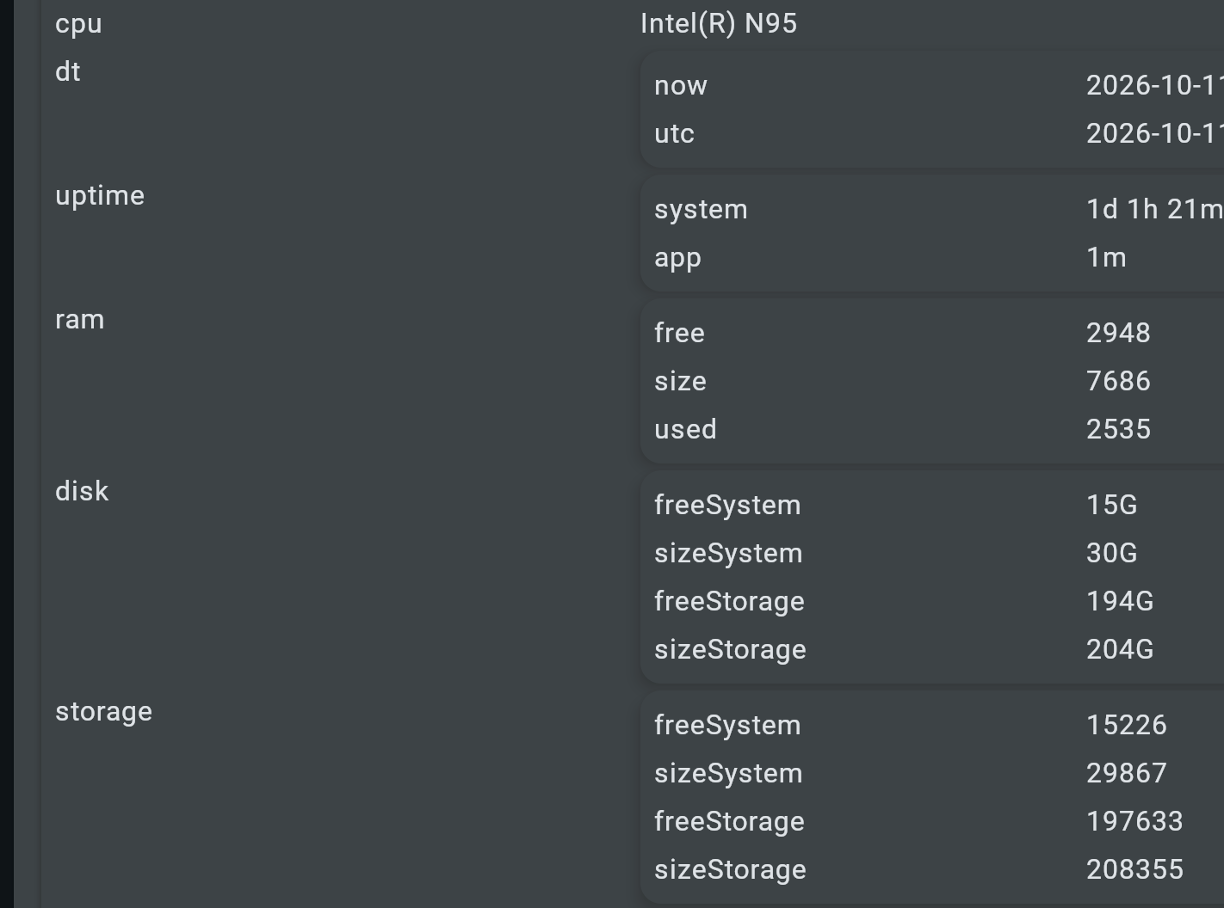Select the storage row label

tap(104, 712)
